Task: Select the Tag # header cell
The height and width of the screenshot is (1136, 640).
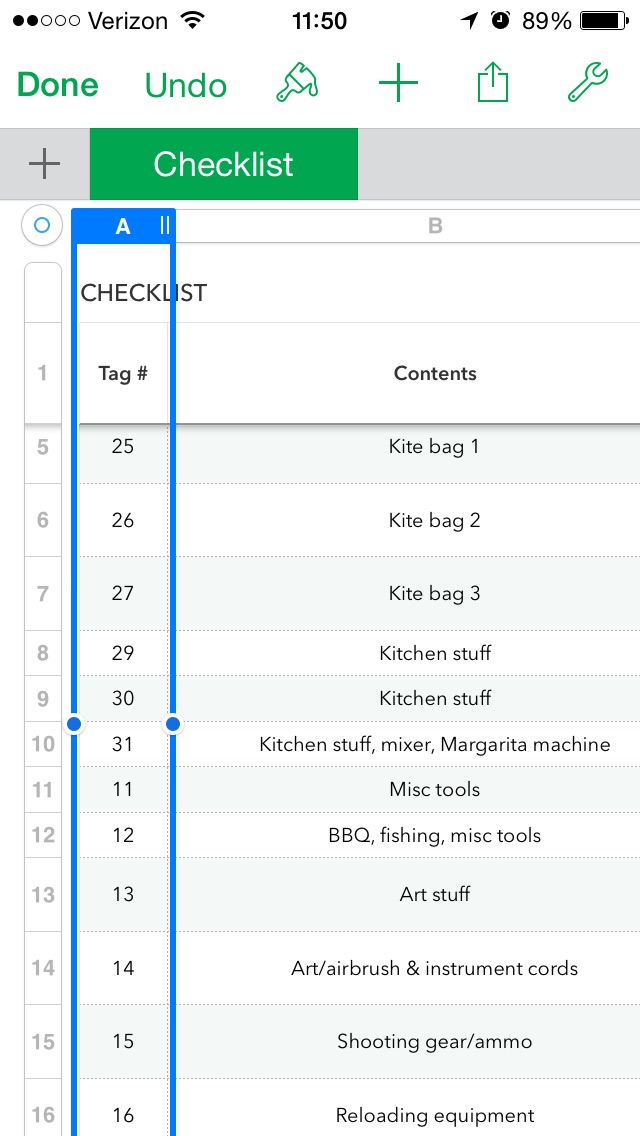Action: click(123, 373)
